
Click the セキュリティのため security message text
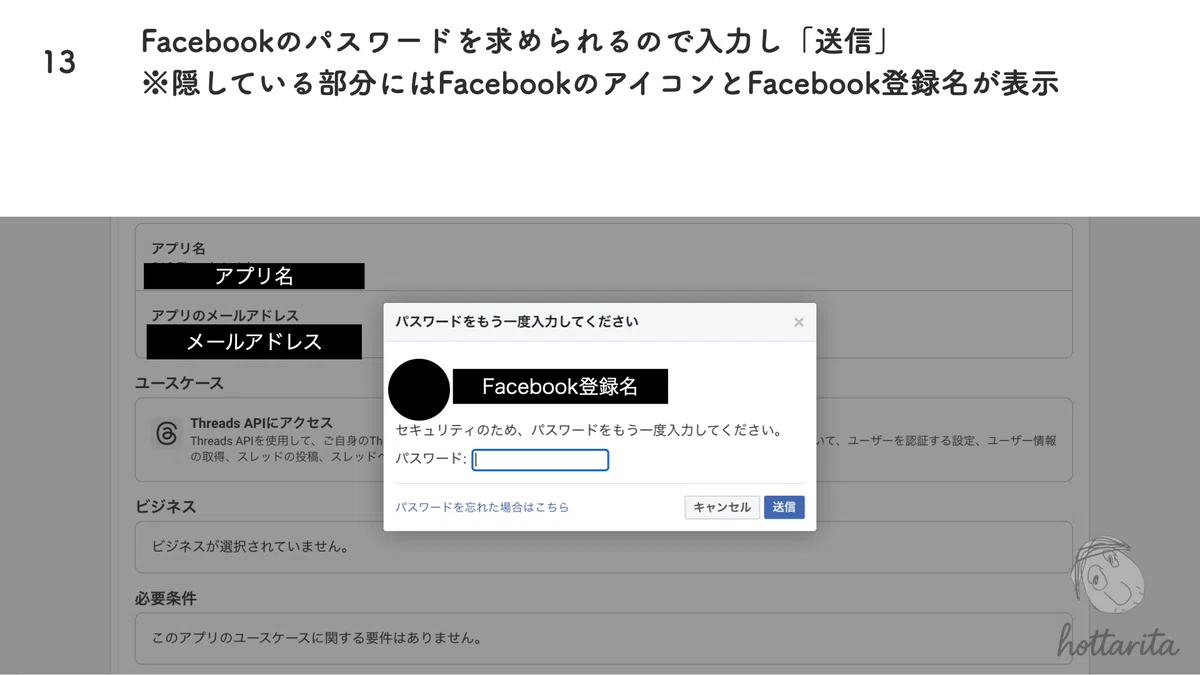pos(589,431)
